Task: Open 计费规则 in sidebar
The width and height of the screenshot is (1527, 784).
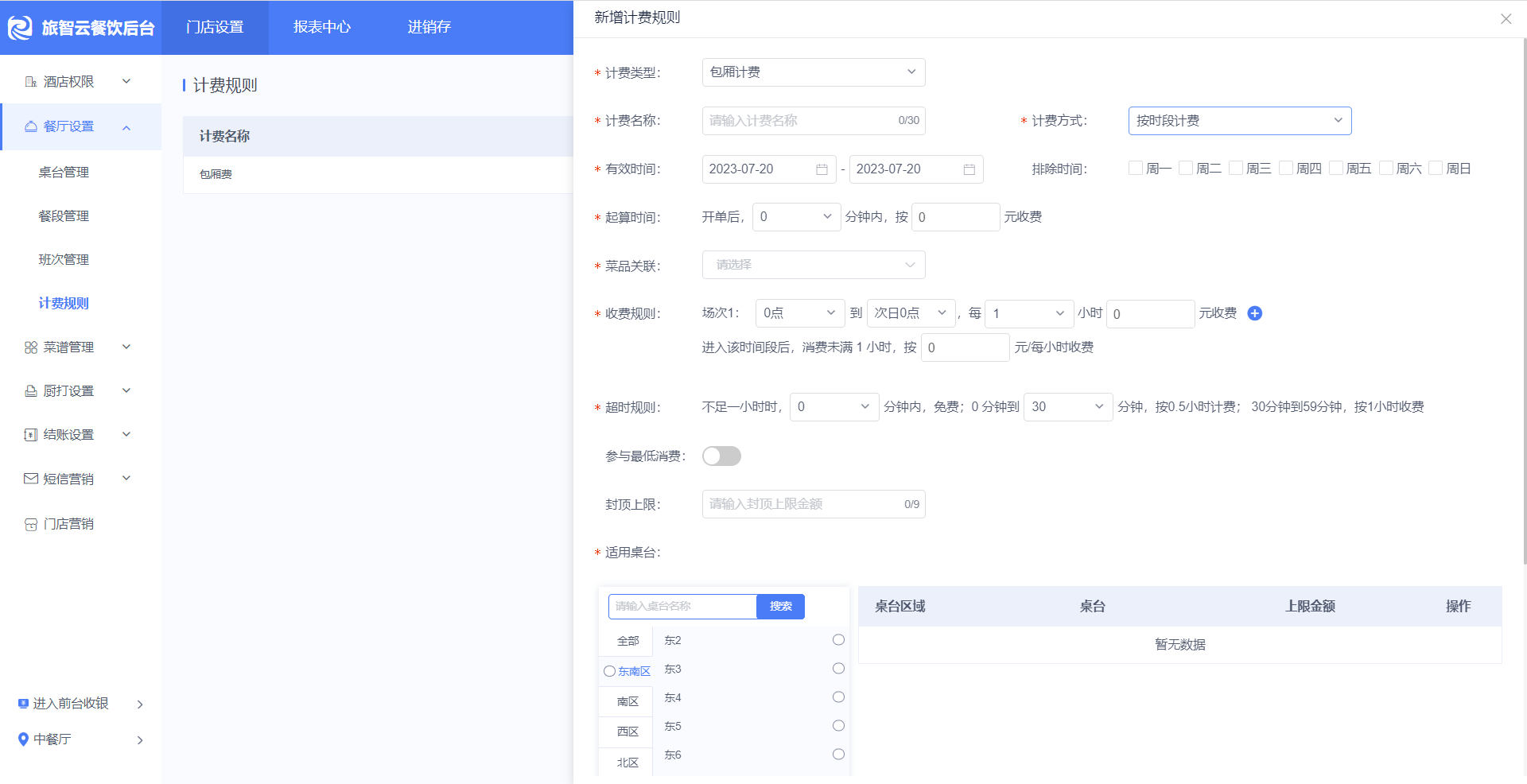Action: pos(64,304)
